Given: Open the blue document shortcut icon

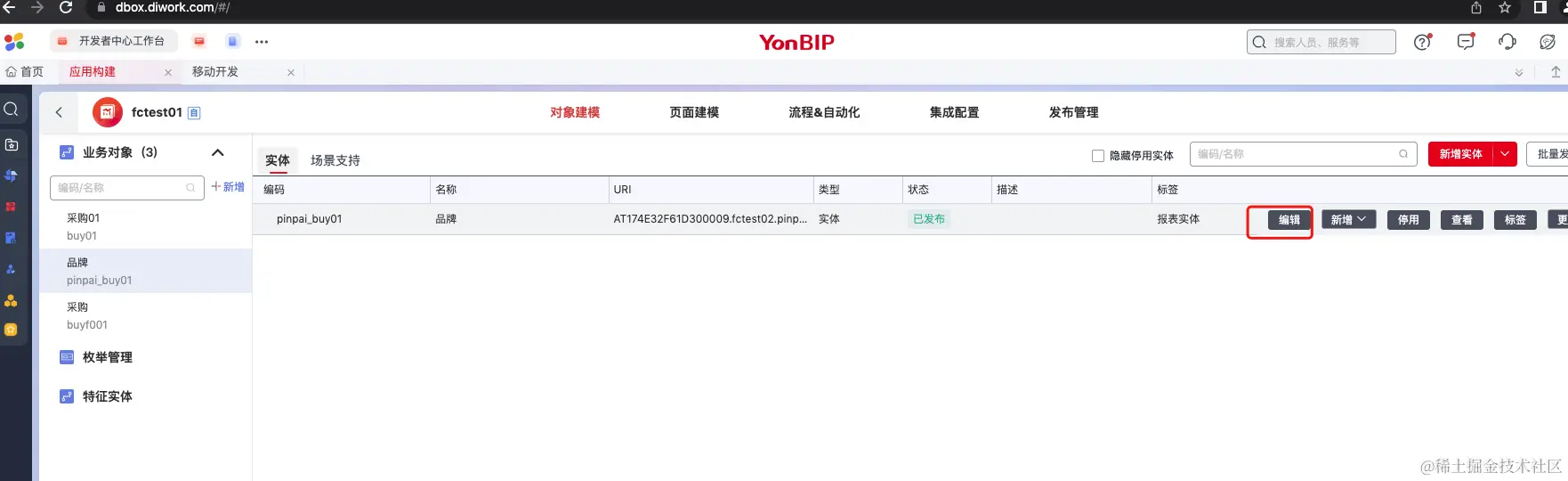Looking at the screenshot, I should pos(232,41).
